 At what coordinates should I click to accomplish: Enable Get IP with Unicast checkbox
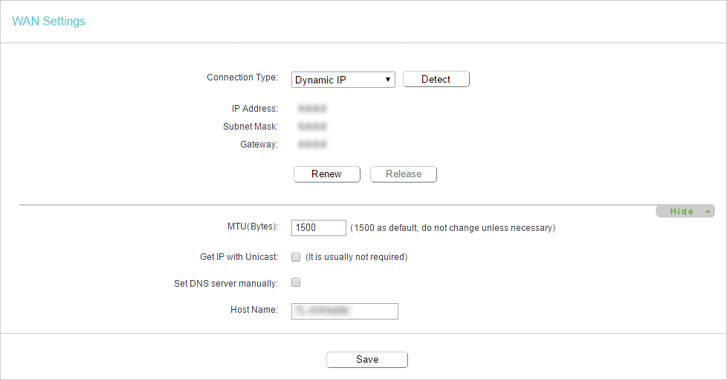pos(296,257)
